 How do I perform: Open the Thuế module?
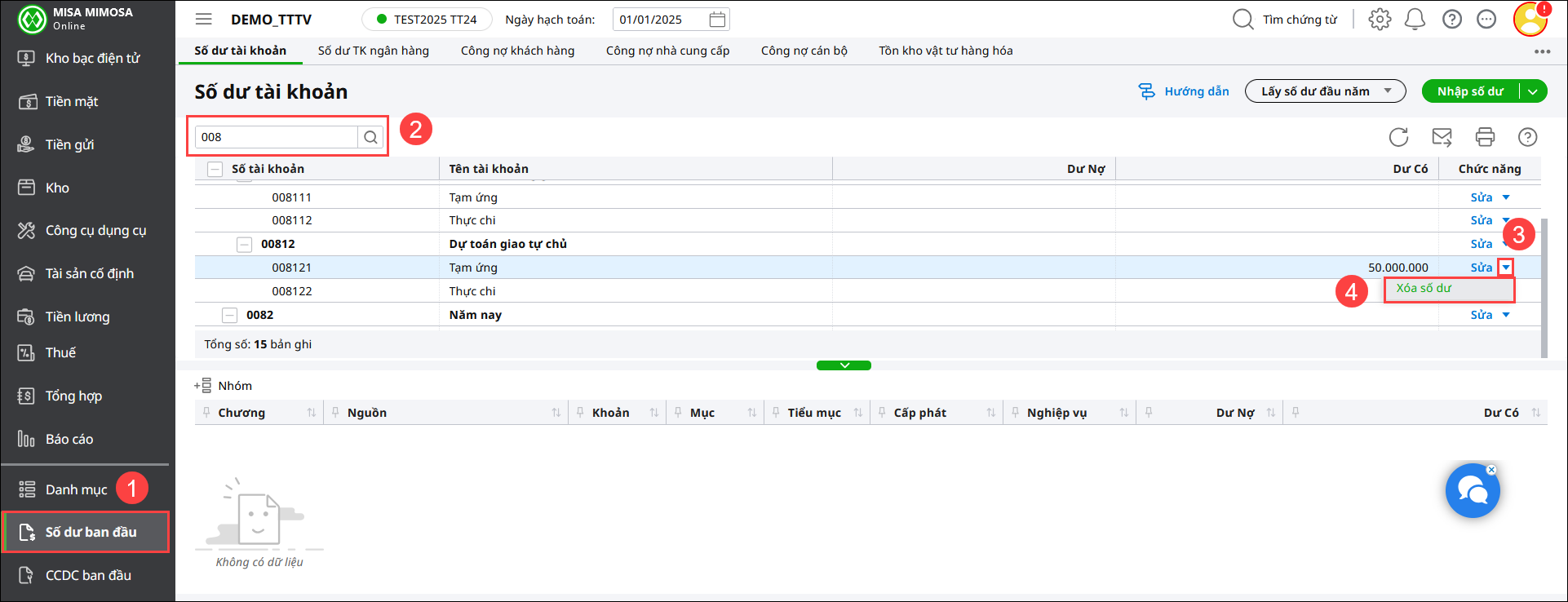click(x=47, y=352)
